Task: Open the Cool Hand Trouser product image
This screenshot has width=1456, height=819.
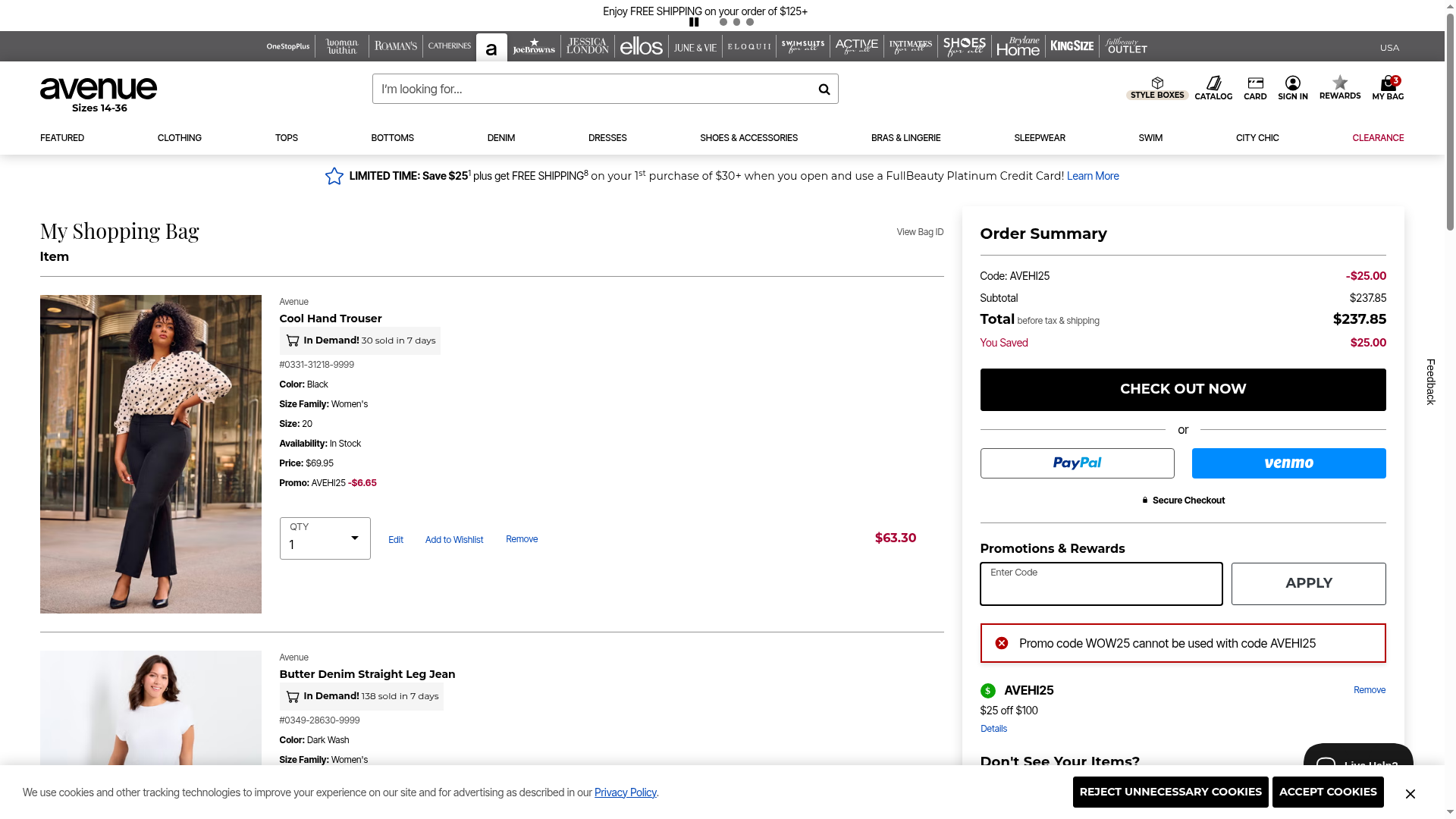Action: [x=151, y=454]
